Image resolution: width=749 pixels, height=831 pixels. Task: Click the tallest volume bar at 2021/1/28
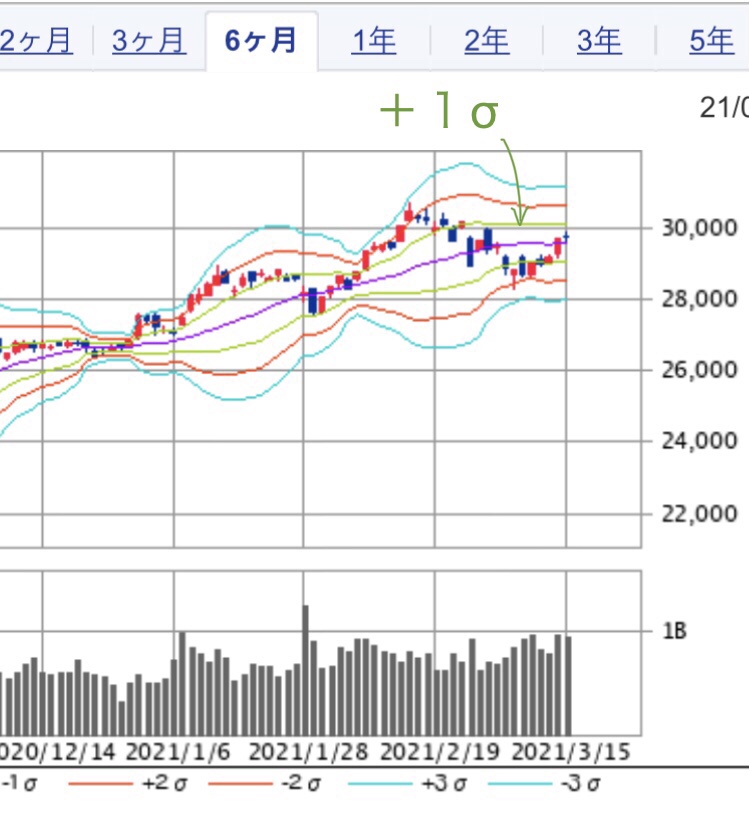[x=305, y=670]
